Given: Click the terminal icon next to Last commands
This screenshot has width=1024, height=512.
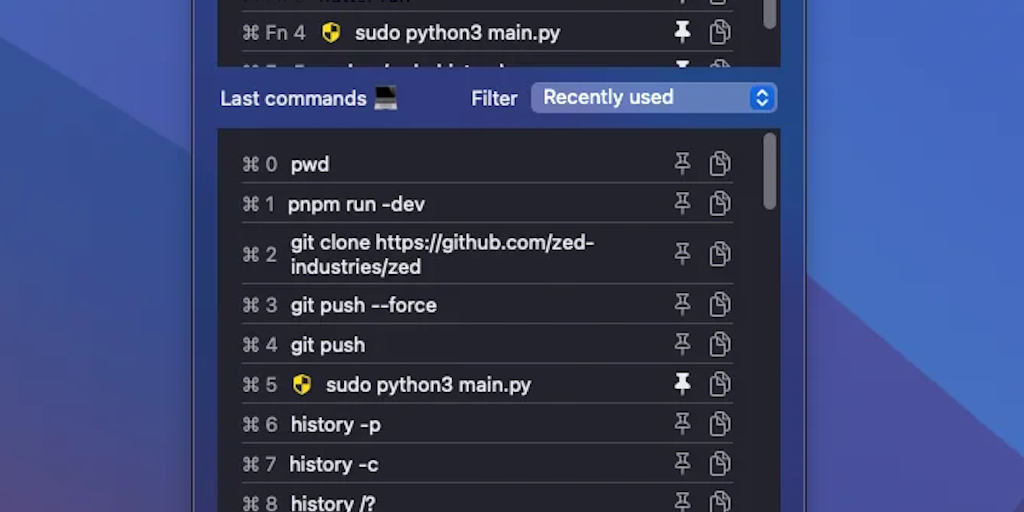Looking at the screenshot, I should point(385,98).
